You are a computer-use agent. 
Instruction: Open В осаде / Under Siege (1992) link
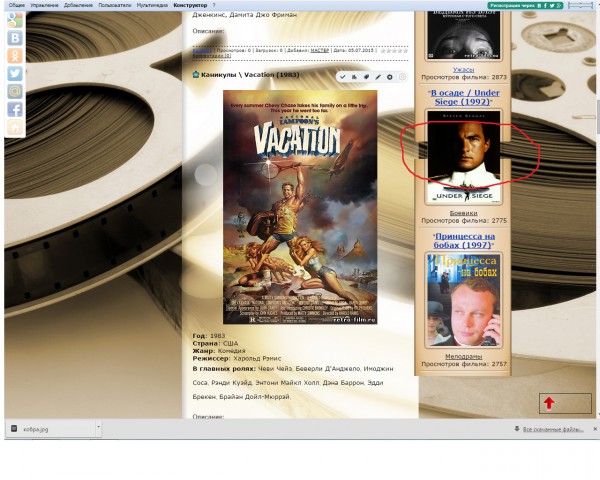pos(463,97)
